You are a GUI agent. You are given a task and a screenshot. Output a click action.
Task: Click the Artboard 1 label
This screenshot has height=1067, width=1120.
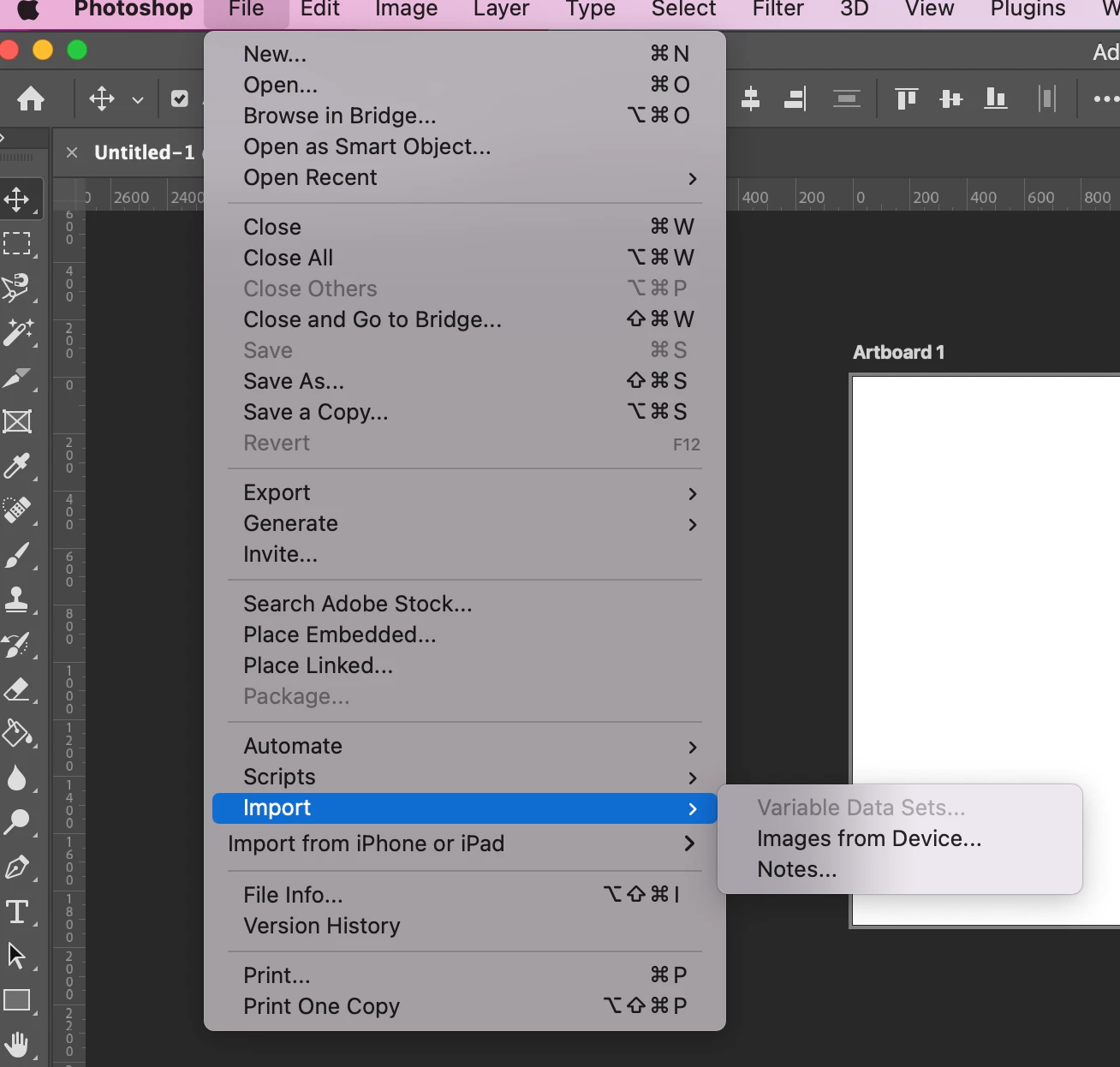tap(899, 353)
